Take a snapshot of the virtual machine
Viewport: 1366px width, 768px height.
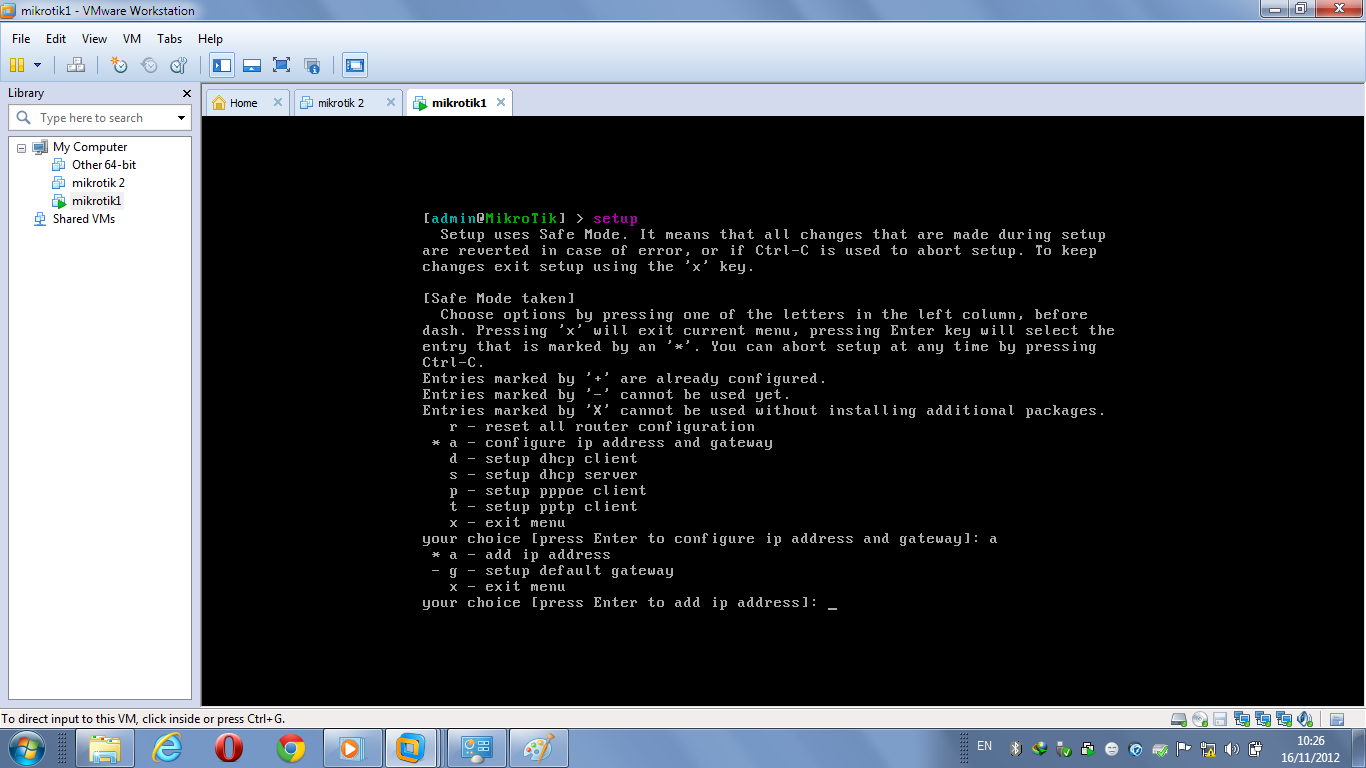point(118,64)
